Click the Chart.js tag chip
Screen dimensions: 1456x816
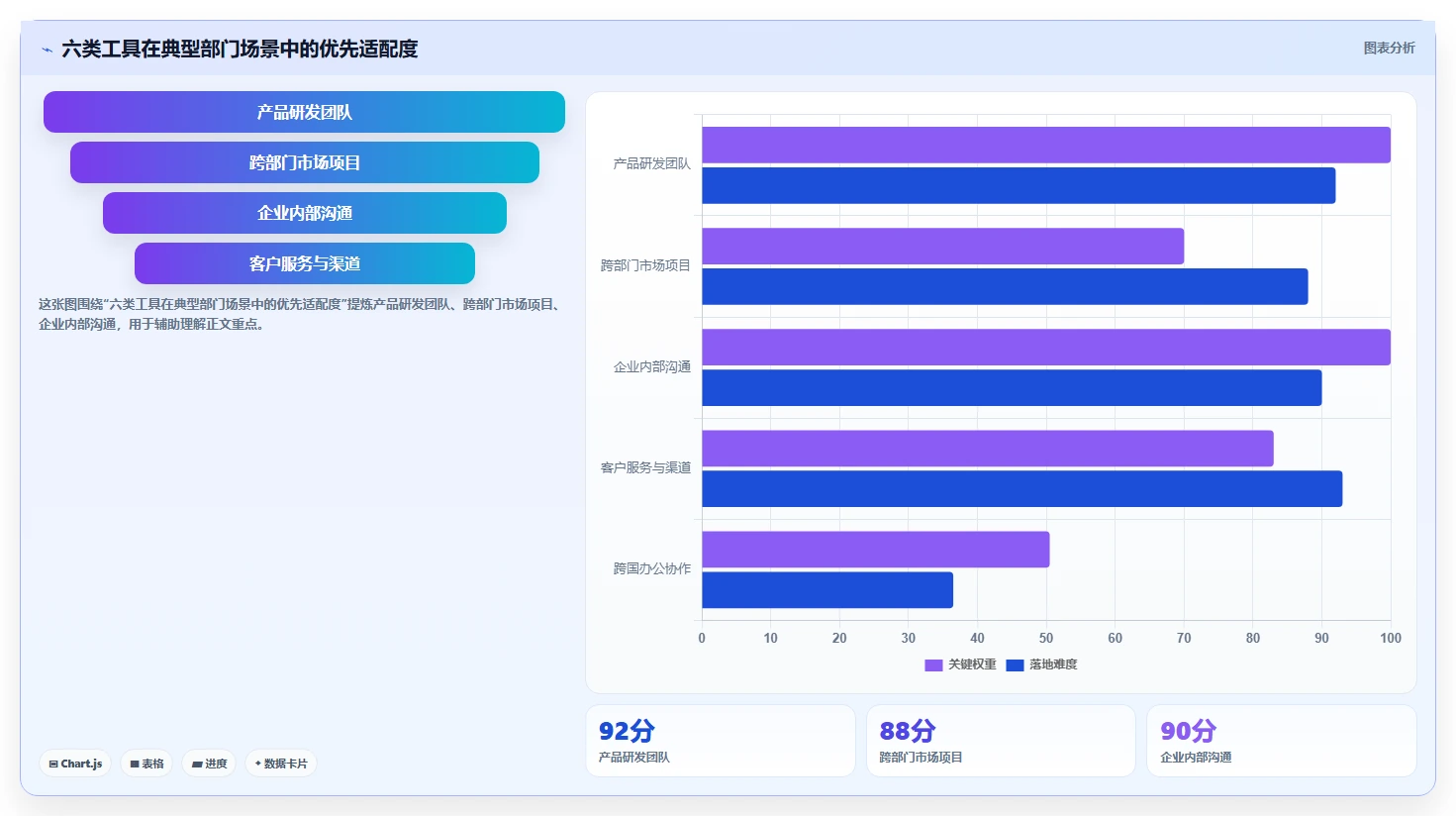pyautogui.click(x=75, y=764)
